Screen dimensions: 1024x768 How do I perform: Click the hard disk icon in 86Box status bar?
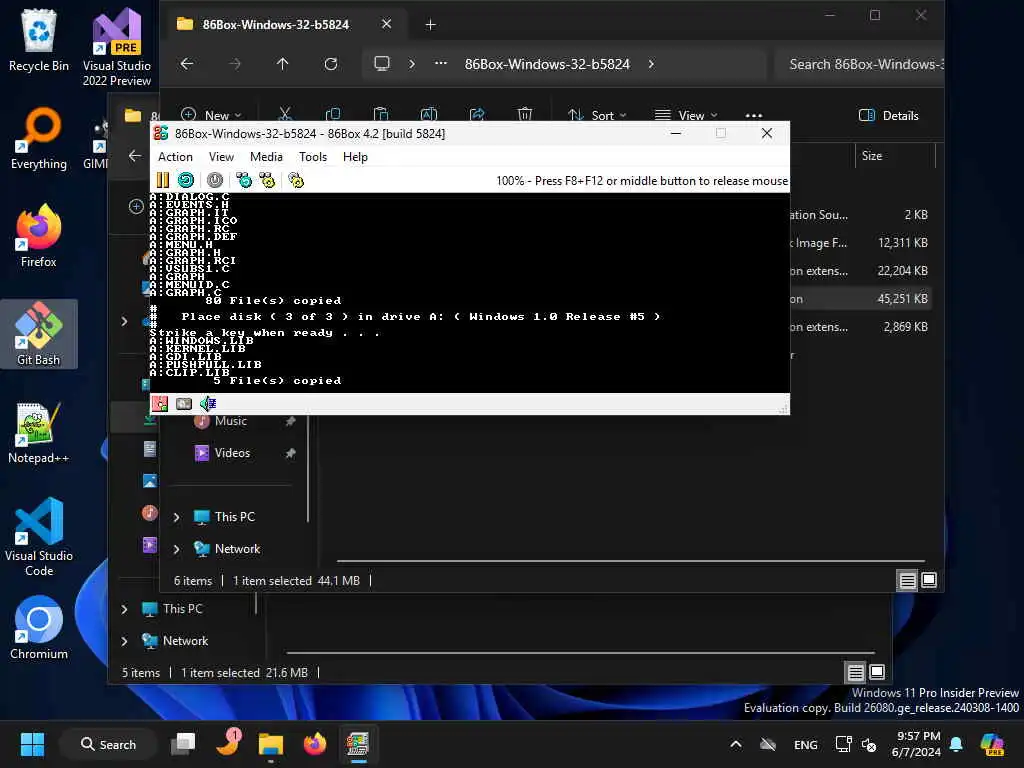[184, 404]
